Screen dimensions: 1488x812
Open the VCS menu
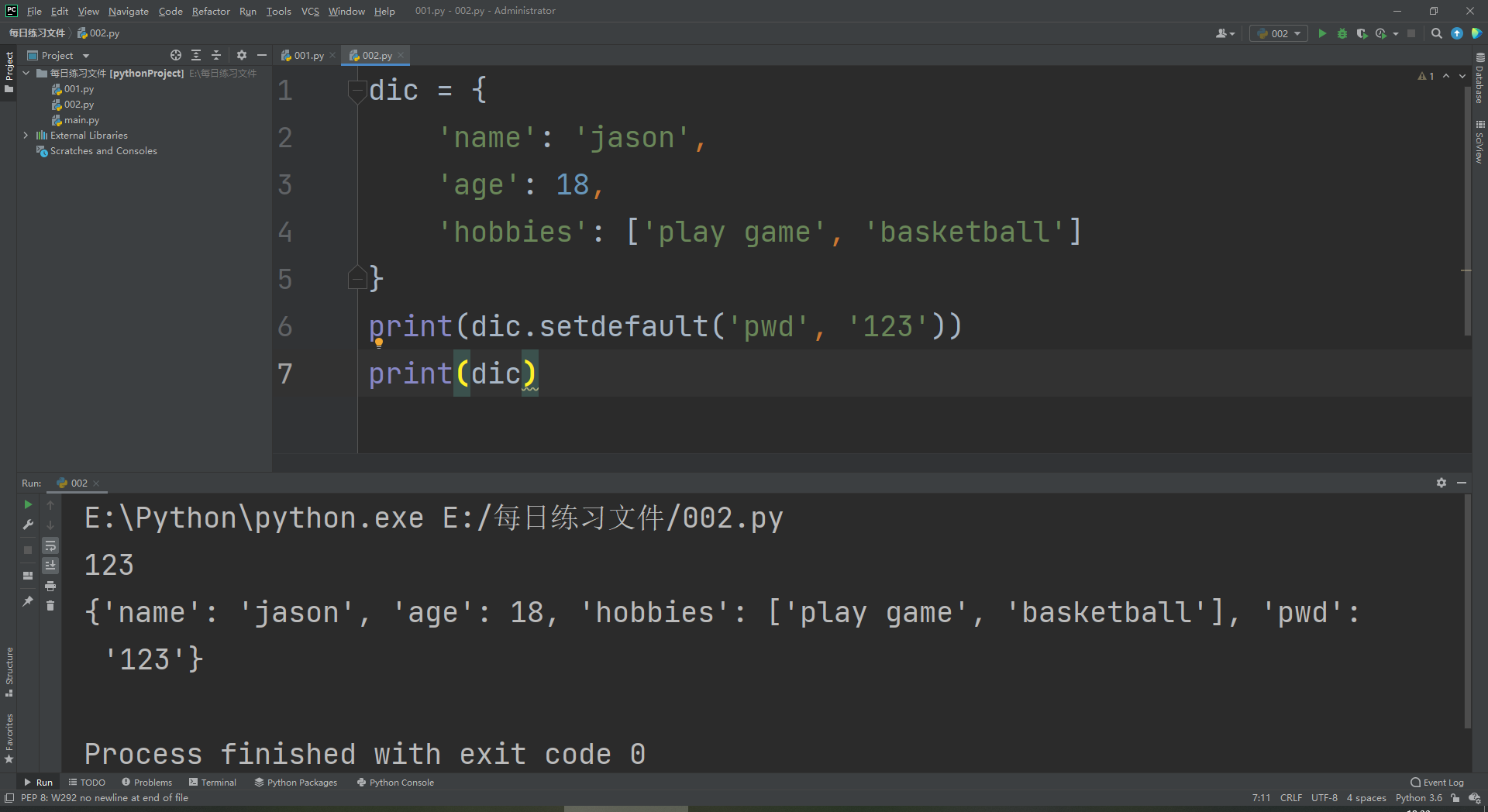pos(310,11)
